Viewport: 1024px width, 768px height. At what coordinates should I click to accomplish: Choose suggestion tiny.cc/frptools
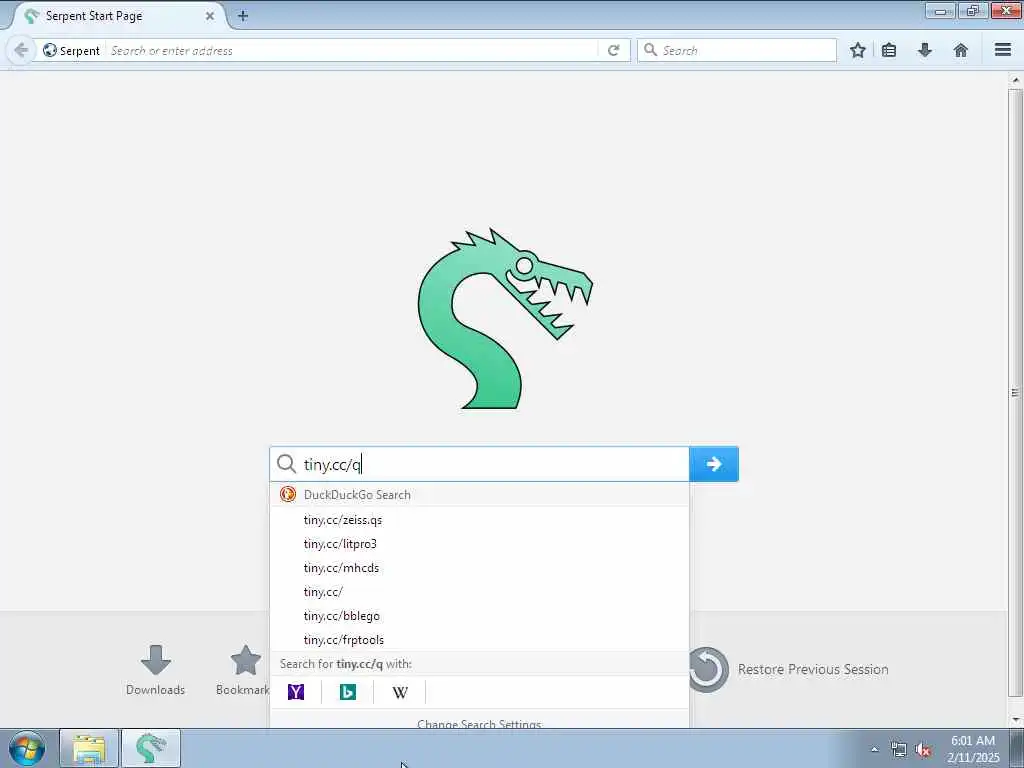pyautogui.click(x=479, y=640)
